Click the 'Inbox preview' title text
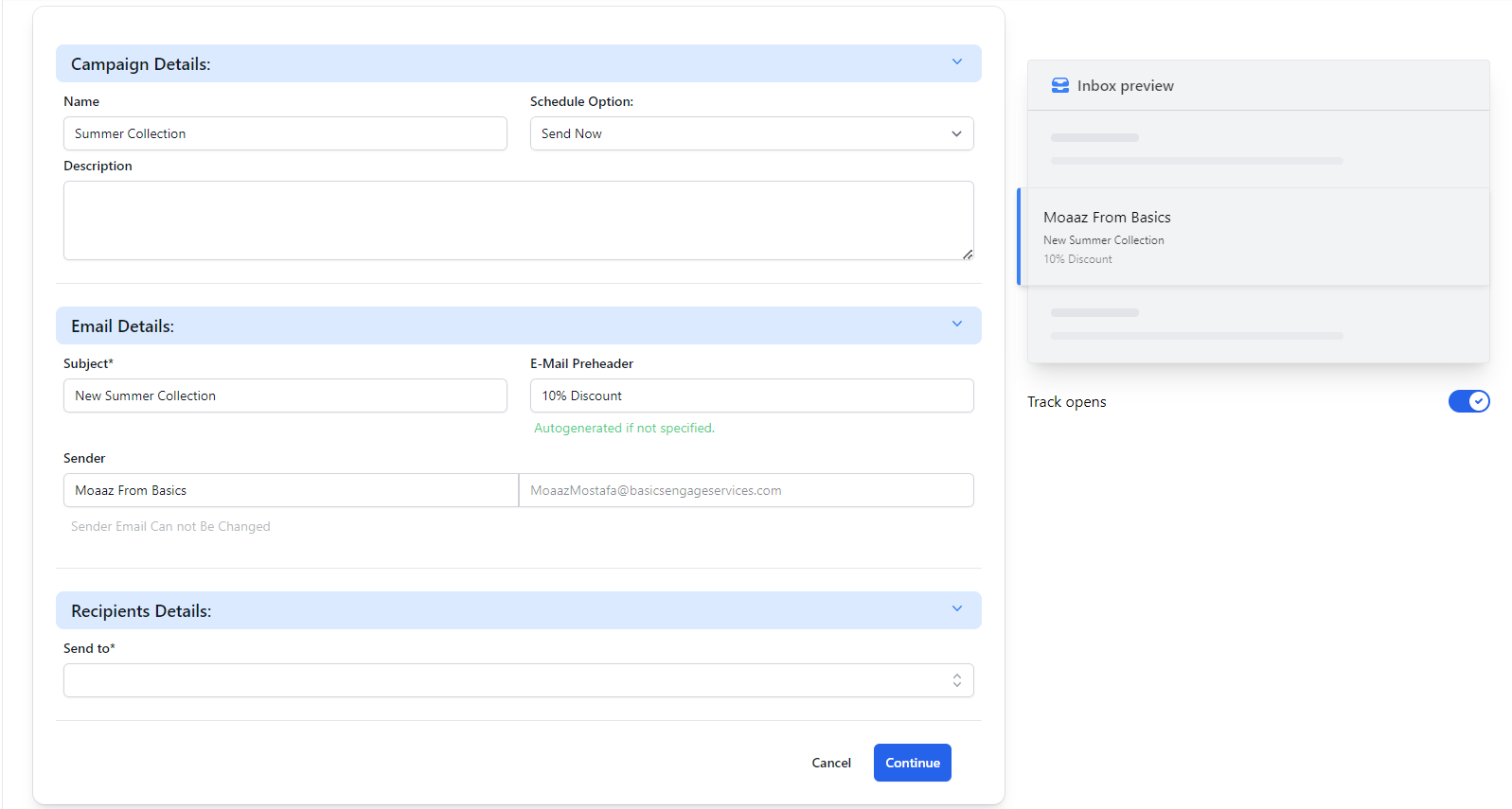Screen dimensions: 1512x809 [x=1126, y=86]
